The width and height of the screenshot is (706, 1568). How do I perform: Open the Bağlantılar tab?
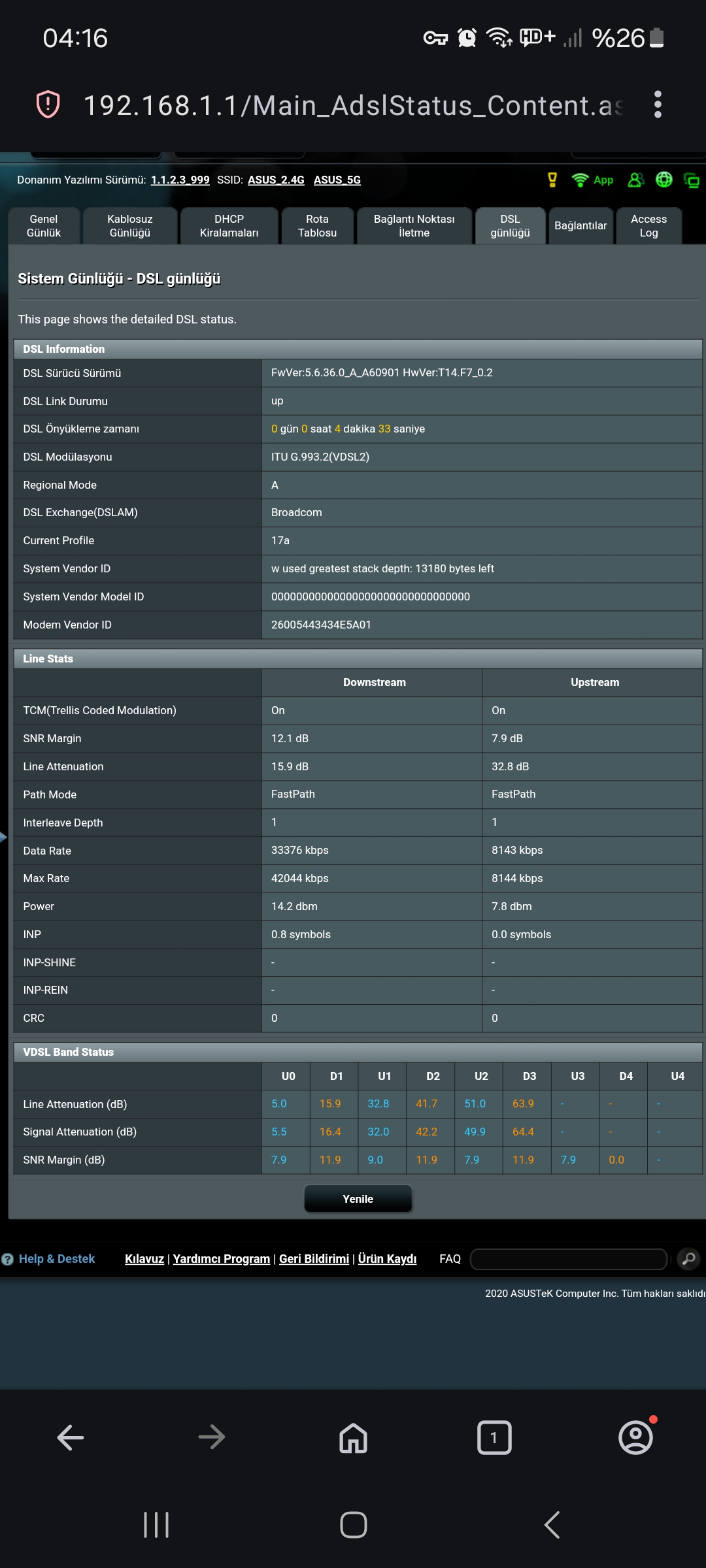[581, 226]
